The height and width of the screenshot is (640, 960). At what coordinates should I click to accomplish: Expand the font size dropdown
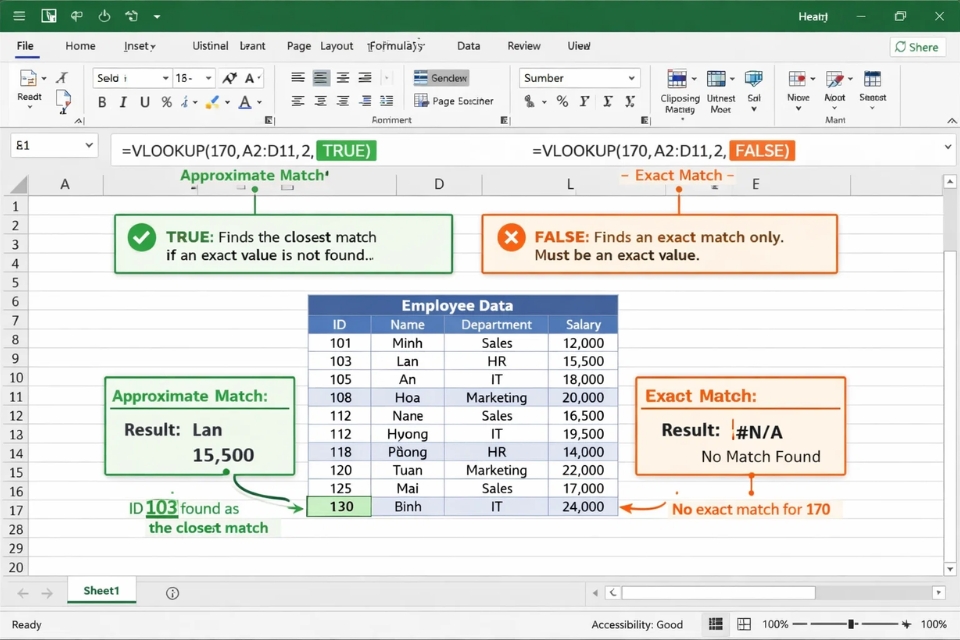pyautogui.click(x=206, y=78)
